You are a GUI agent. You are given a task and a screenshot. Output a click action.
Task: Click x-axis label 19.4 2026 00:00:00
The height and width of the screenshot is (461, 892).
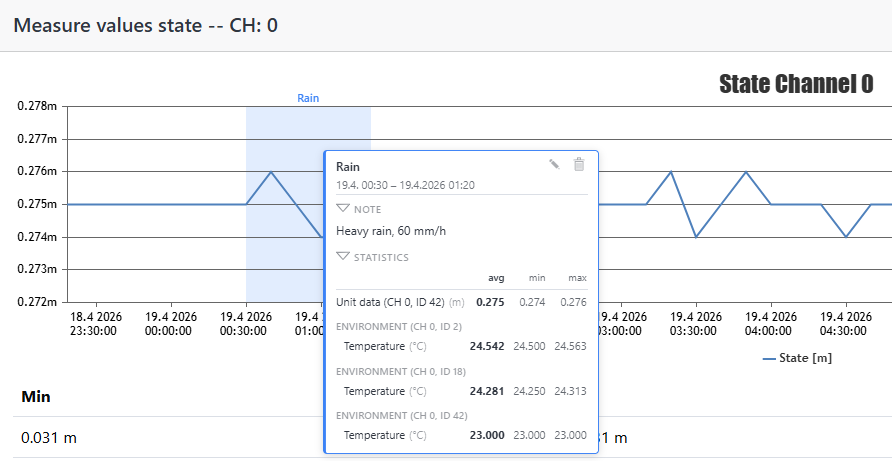(x=171, y=323)
